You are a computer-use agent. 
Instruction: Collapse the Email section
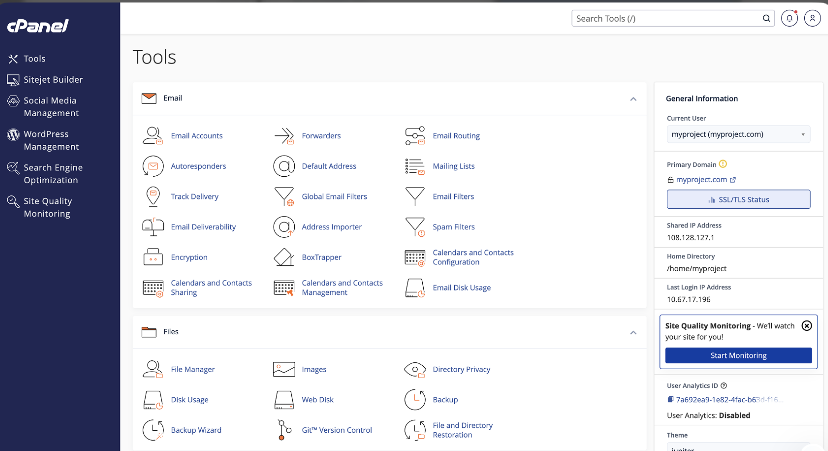[633, 99]
